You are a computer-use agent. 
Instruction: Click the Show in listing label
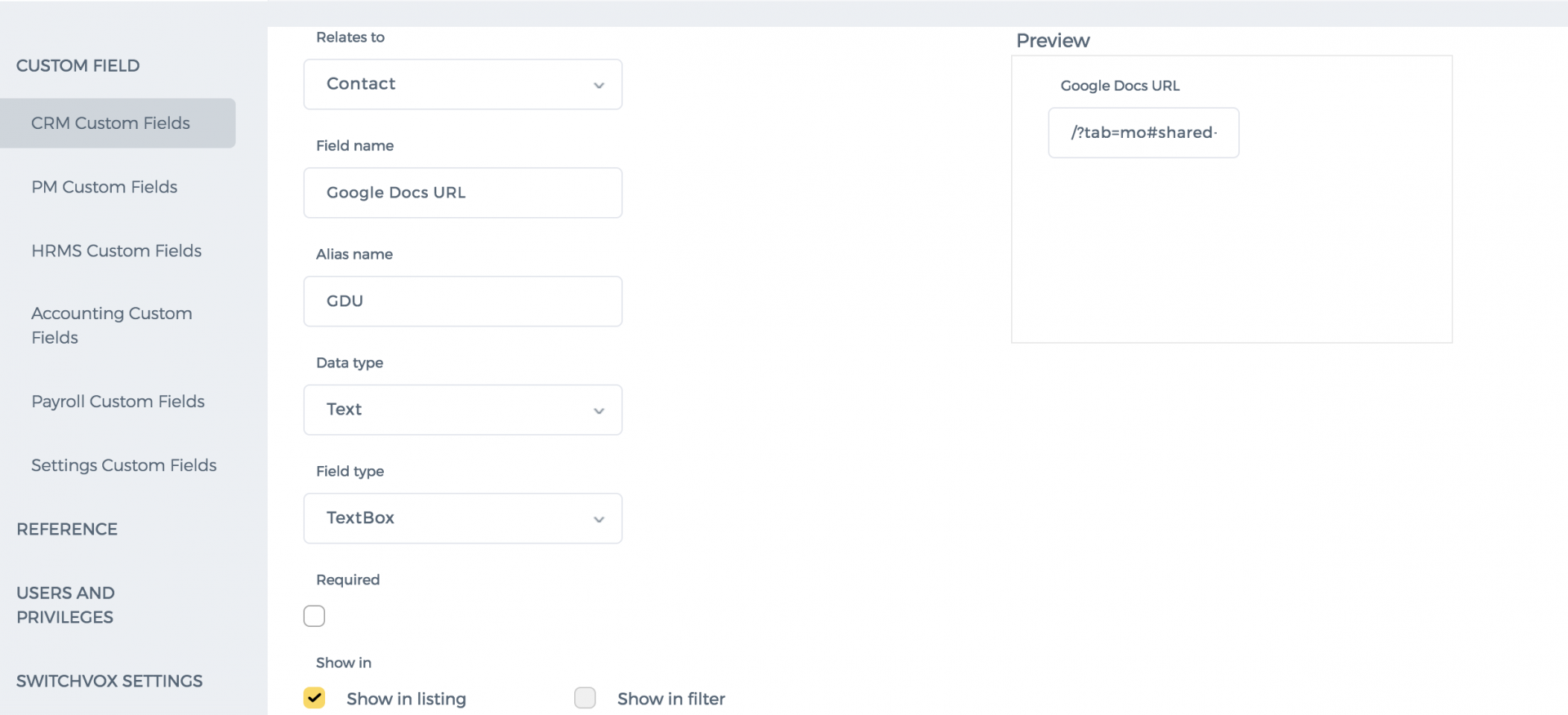pos(406,699)
